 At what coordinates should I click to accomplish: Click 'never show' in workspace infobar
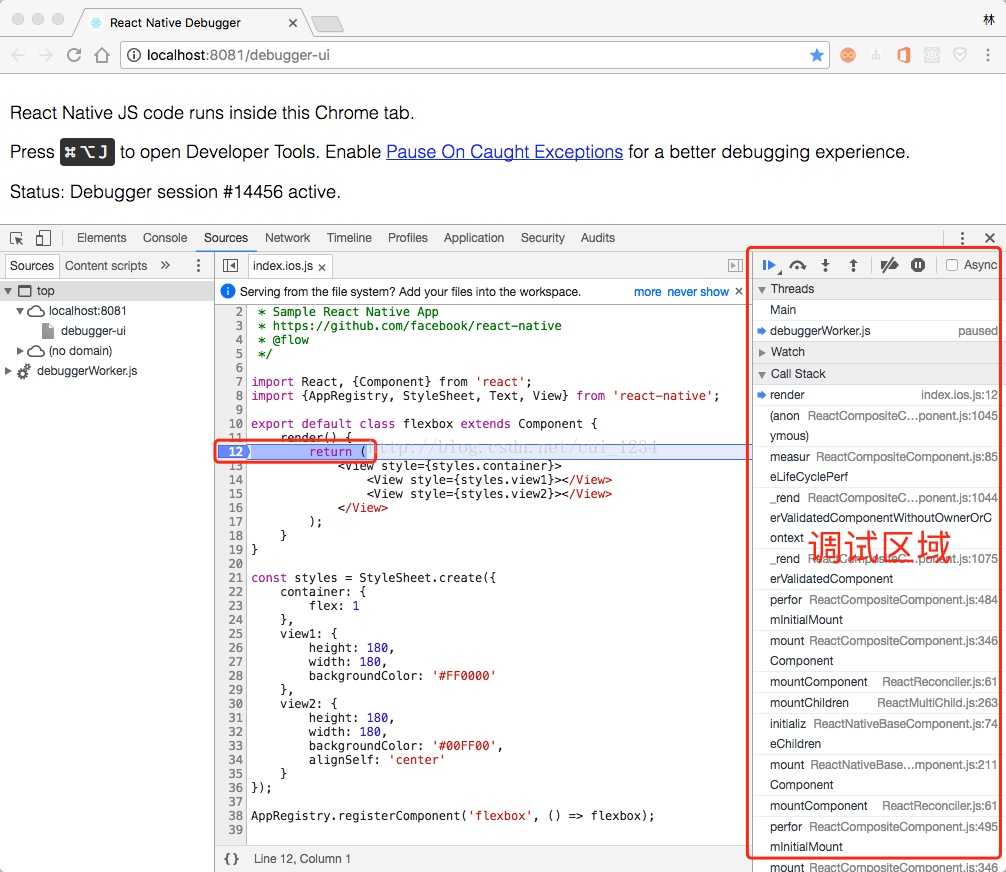(x=697, y=292)
